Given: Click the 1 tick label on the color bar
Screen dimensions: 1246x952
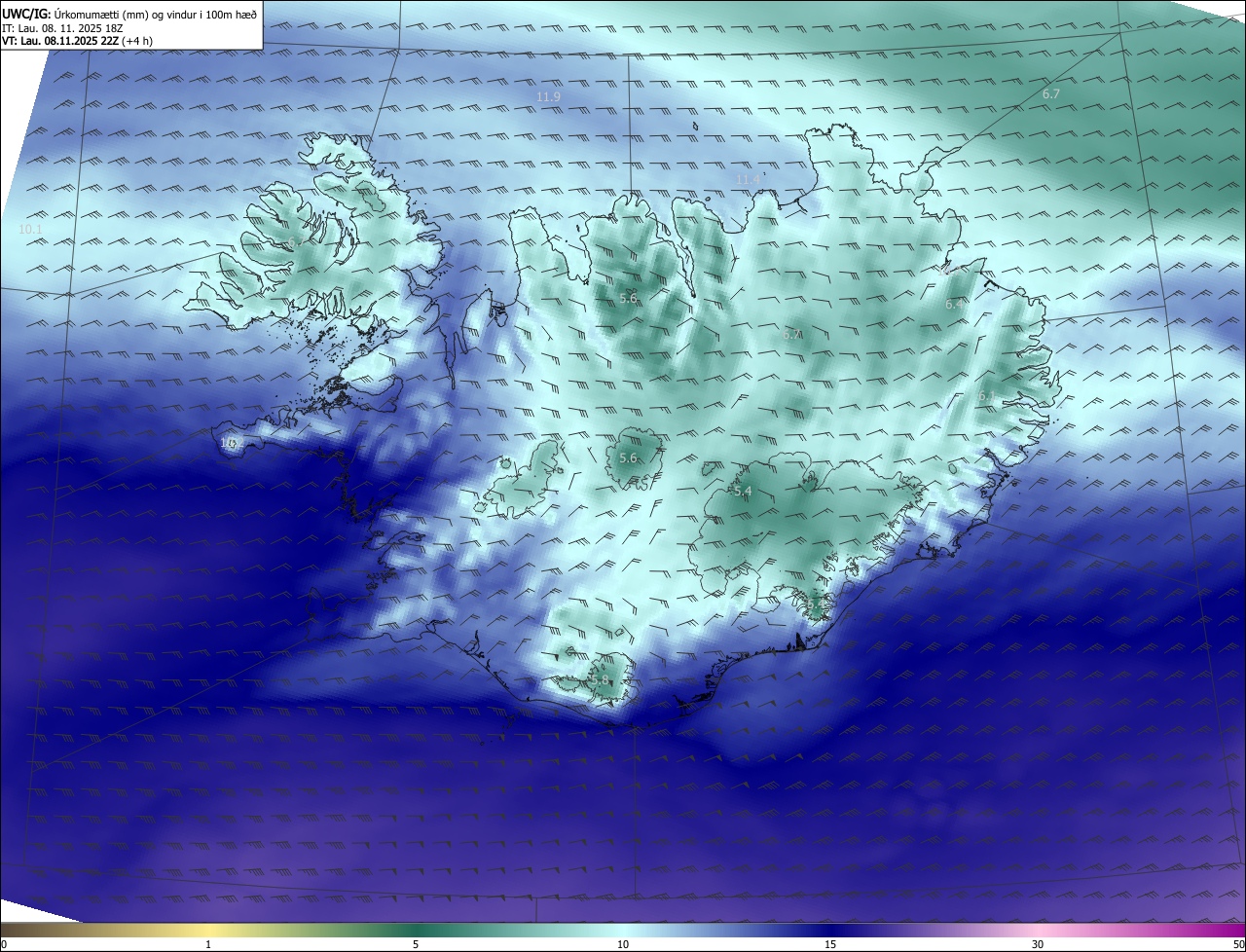Looking at the screenshot, I should [x=208, y=944].
